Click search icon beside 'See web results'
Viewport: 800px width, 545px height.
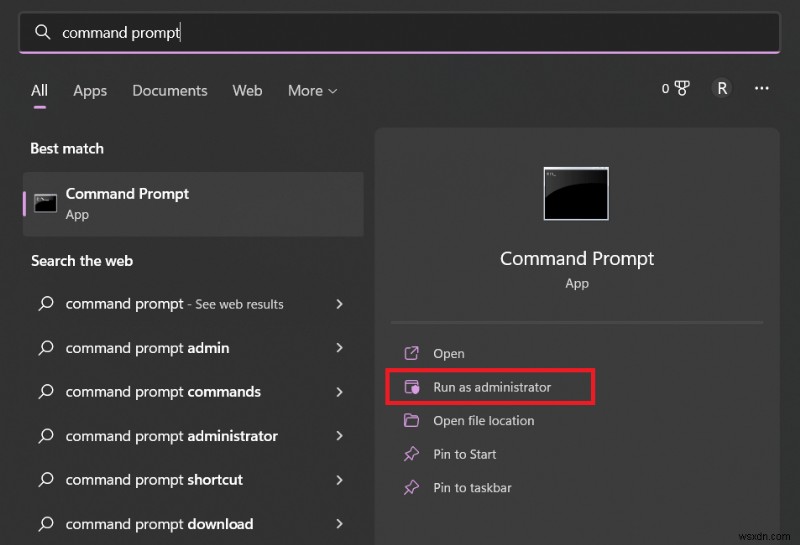(x=46, y=304)
